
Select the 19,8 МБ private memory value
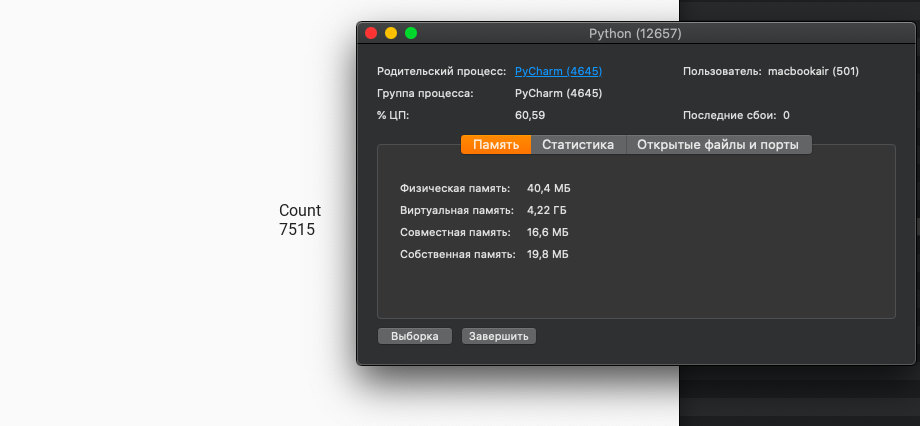[x=547, y=254]
